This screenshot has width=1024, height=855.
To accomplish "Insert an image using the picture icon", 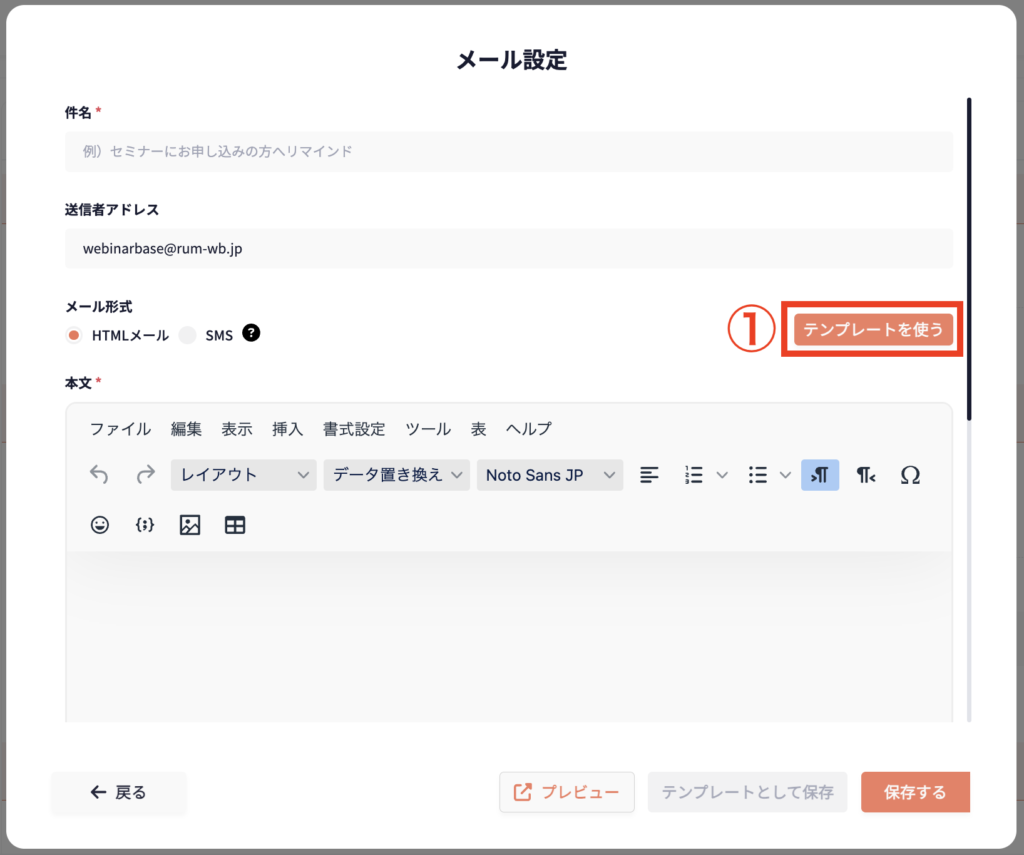I will click(190, 525).
